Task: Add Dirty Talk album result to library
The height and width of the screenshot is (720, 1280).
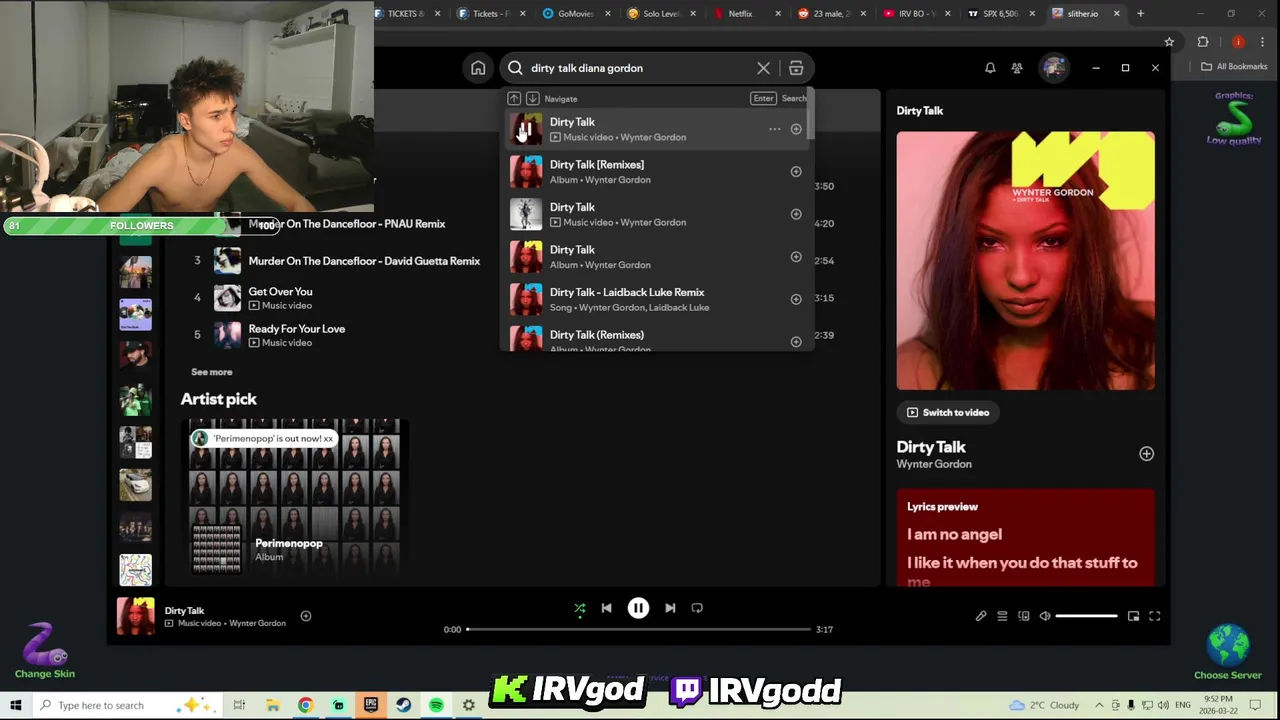Action: (796, 257)
